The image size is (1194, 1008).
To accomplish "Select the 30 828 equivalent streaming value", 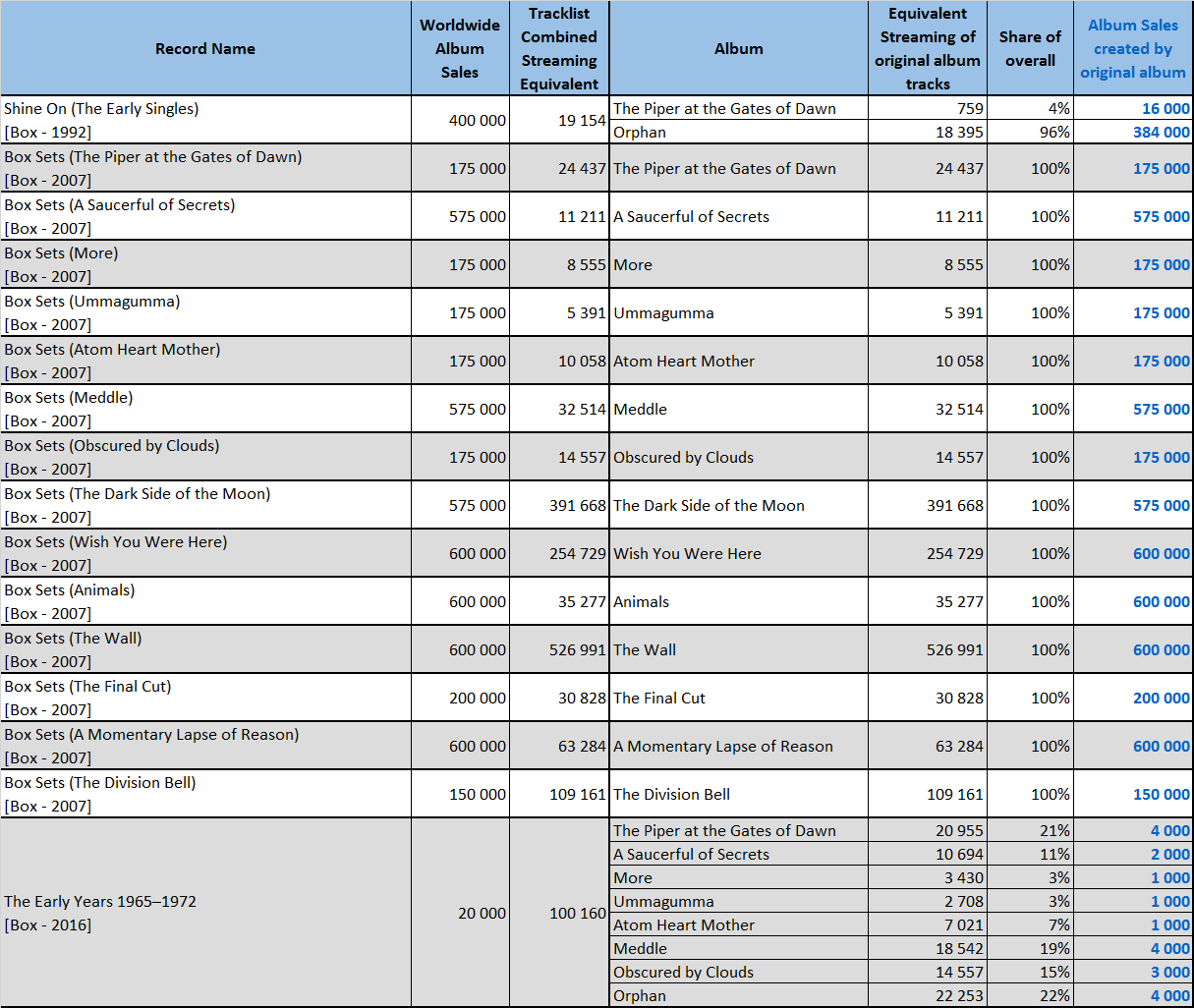I will pos(928,698).
